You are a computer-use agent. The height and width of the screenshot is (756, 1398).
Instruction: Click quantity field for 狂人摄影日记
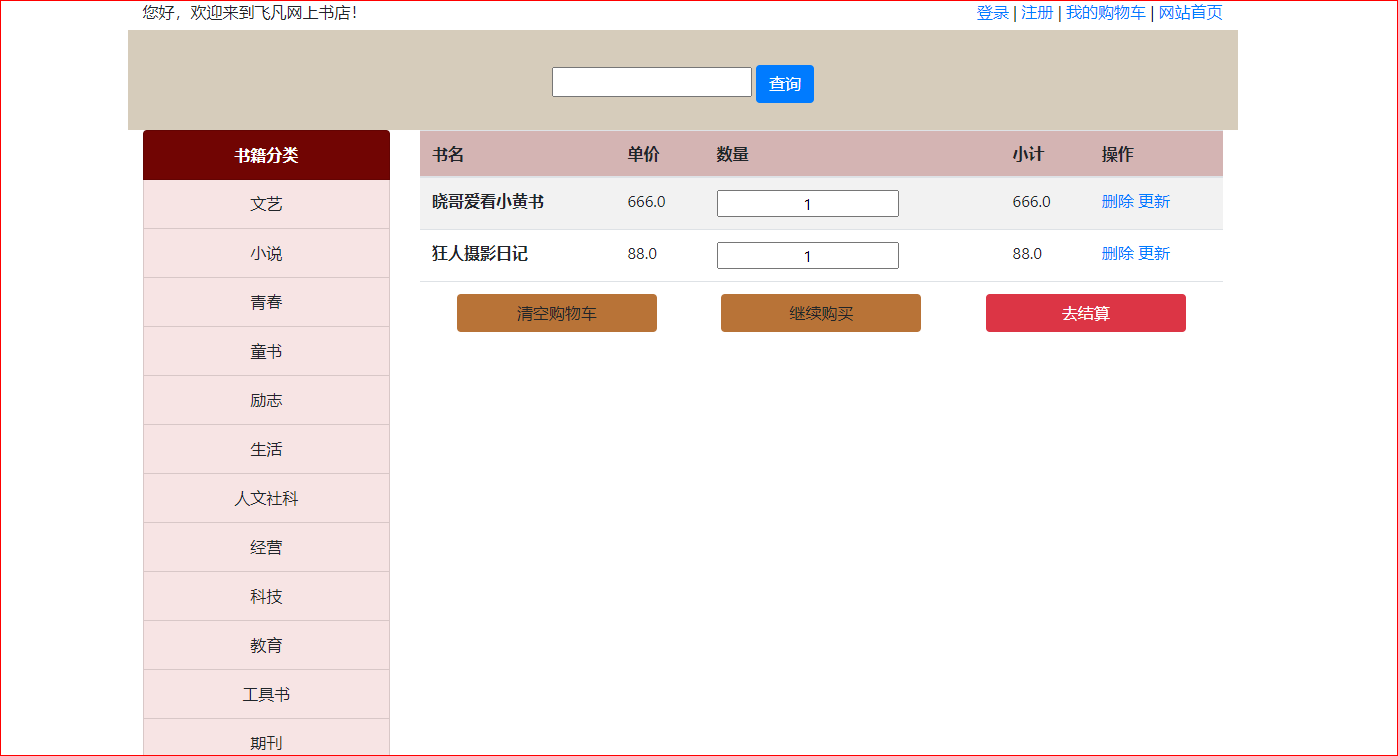[808, 255]
